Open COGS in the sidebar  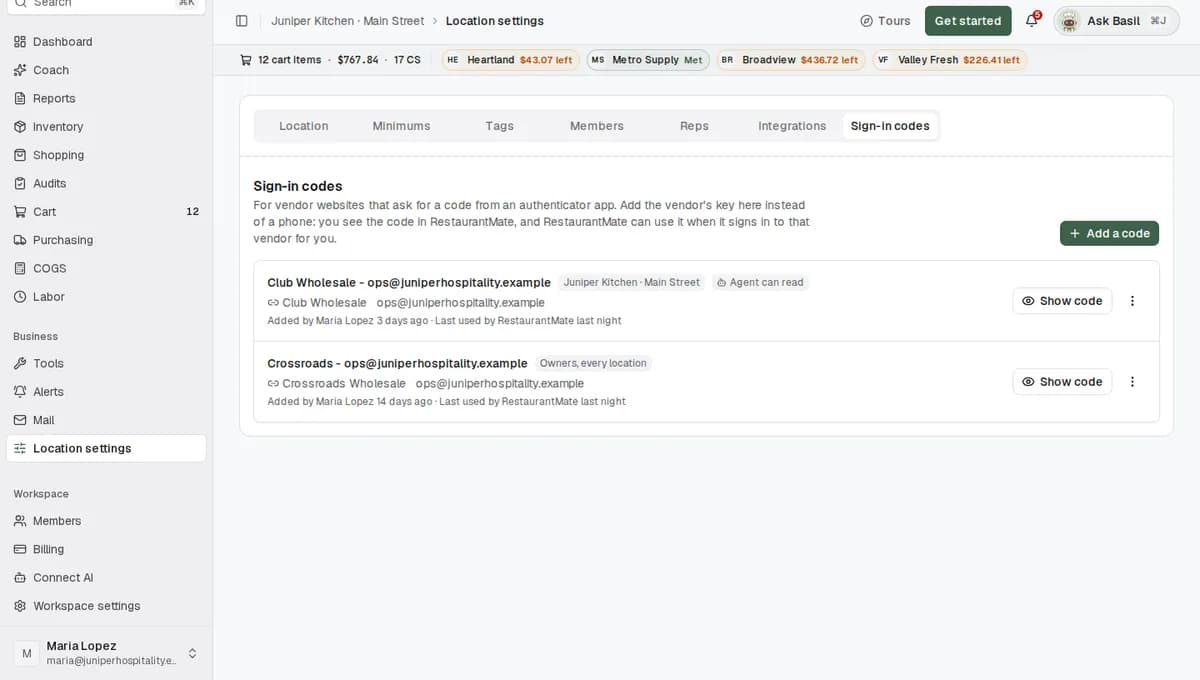pyautogui.click(x=106, y=268)
